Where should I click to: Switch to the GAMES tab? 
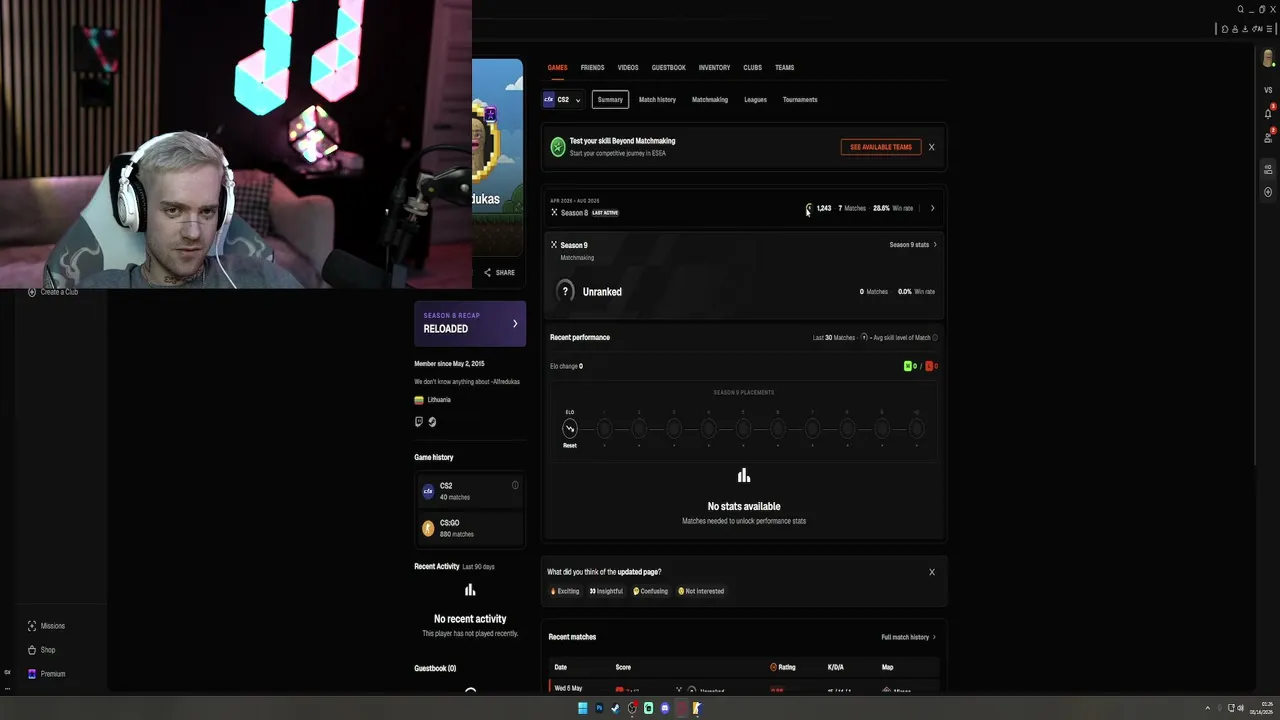[557, 68]
